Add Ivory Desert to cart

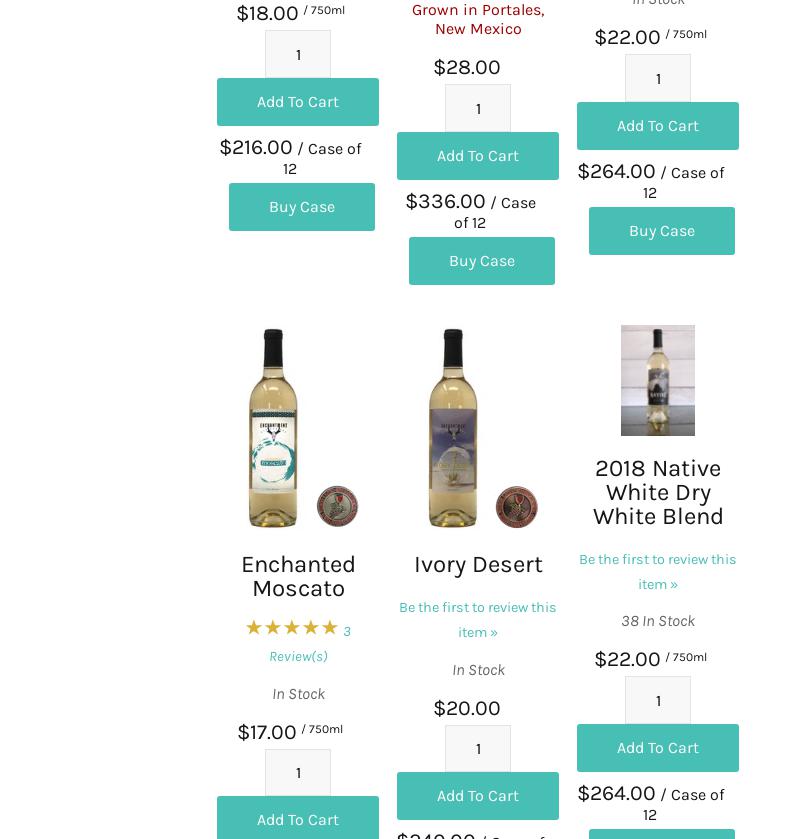478,796
